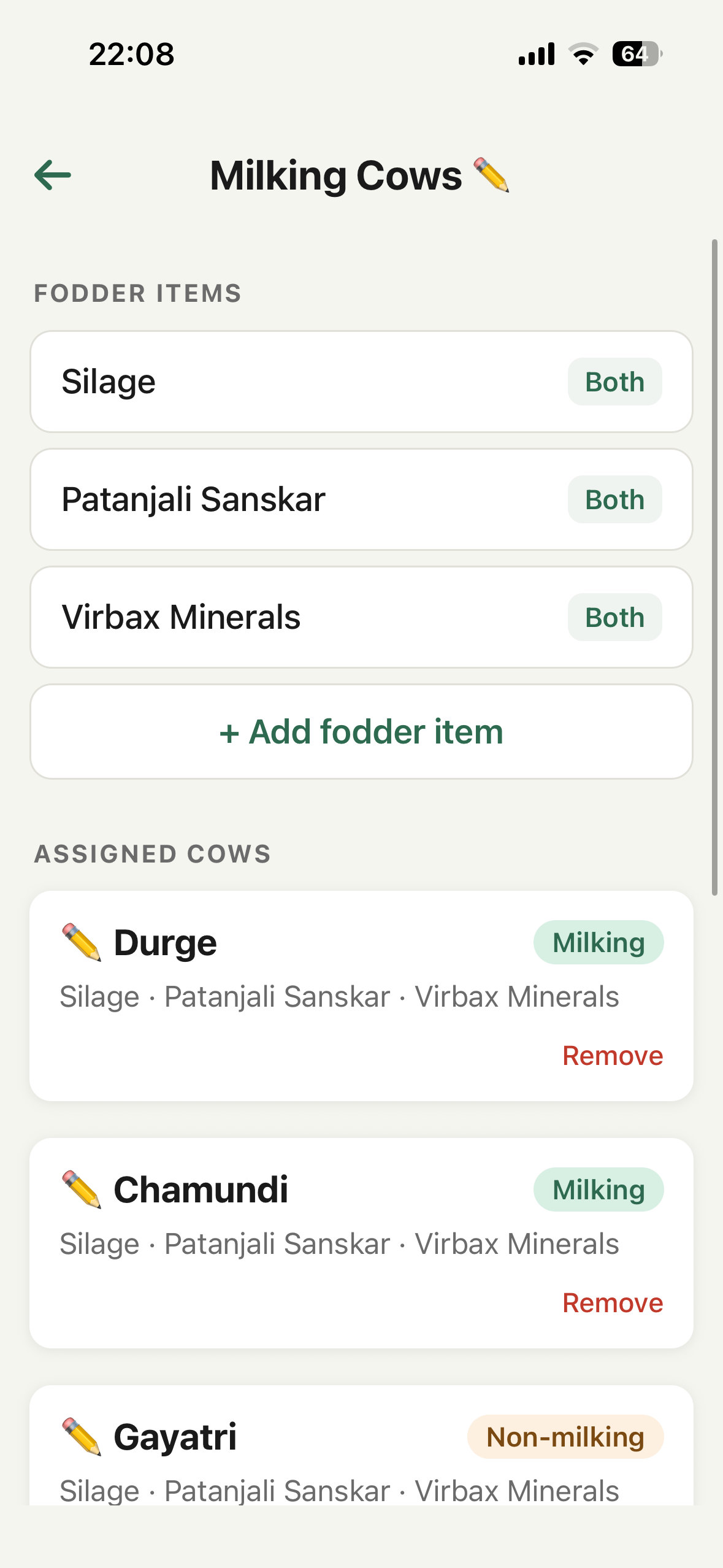The width and height of the screenshot is (723, 1568).
Task: Tap pencil icon beside Milking Cows title
Action: click(x=491, y=175)
